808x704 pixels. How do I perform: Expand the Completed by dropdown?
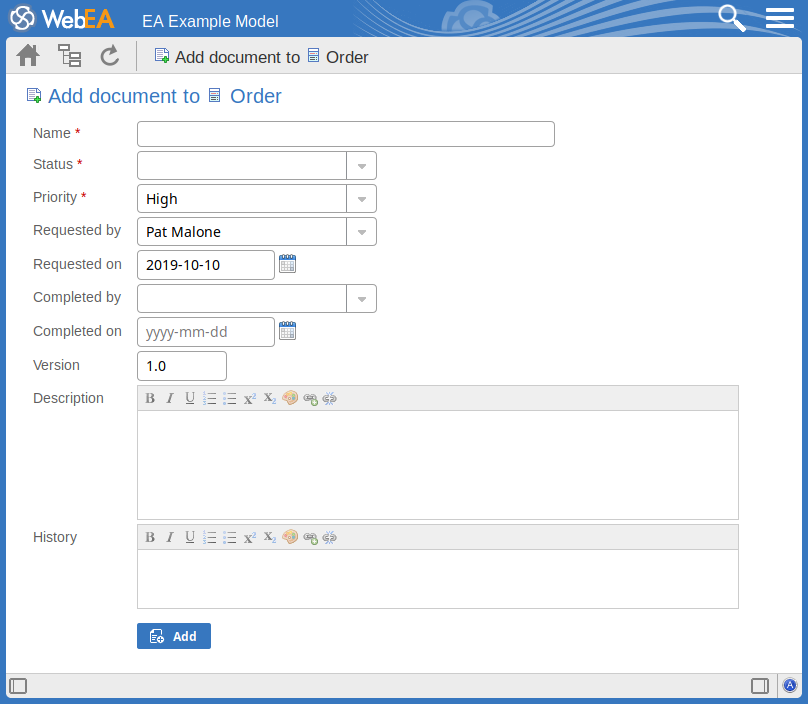point(361,298)
